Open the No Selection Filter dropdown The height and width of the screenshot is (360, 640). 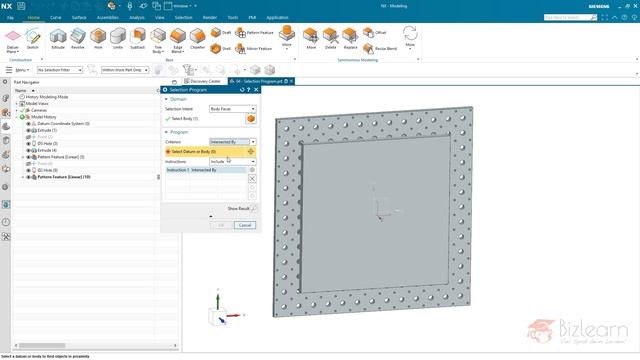click(60, 70)
